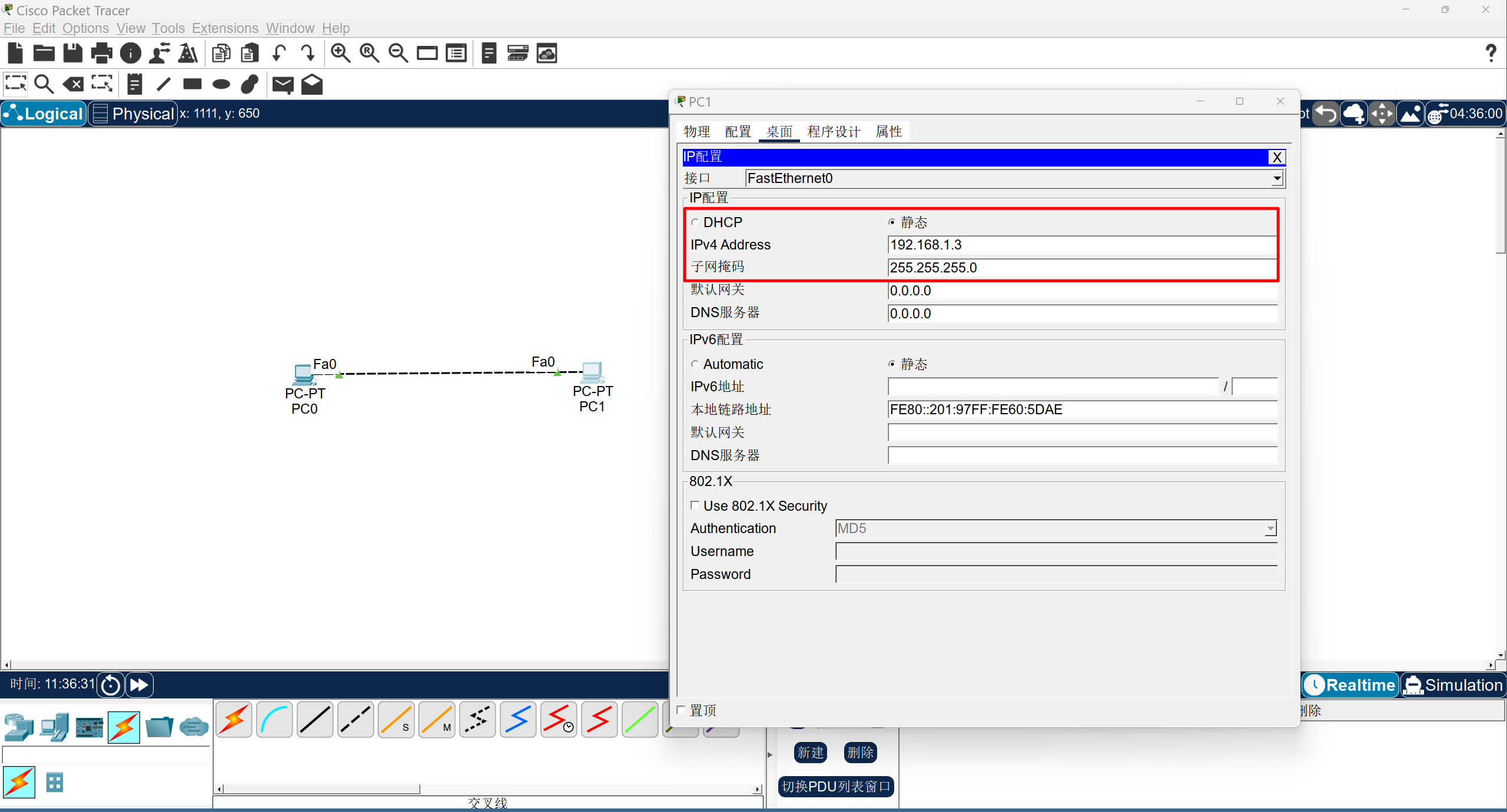The height and width of the screenshot is (812, 1507).
Task: Open the Extensions menu
Action: (x=225, y=28)
